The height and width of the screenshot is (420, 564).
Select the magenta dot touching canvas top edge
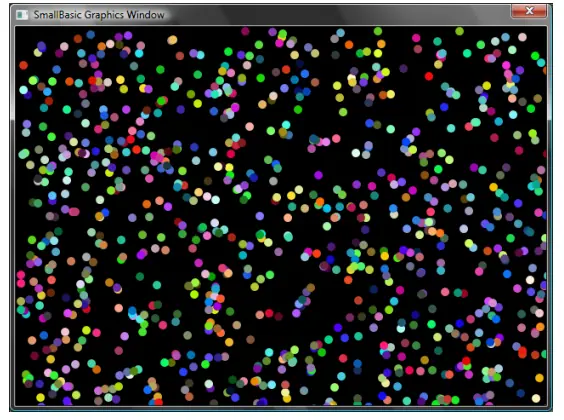coord(245,31)
